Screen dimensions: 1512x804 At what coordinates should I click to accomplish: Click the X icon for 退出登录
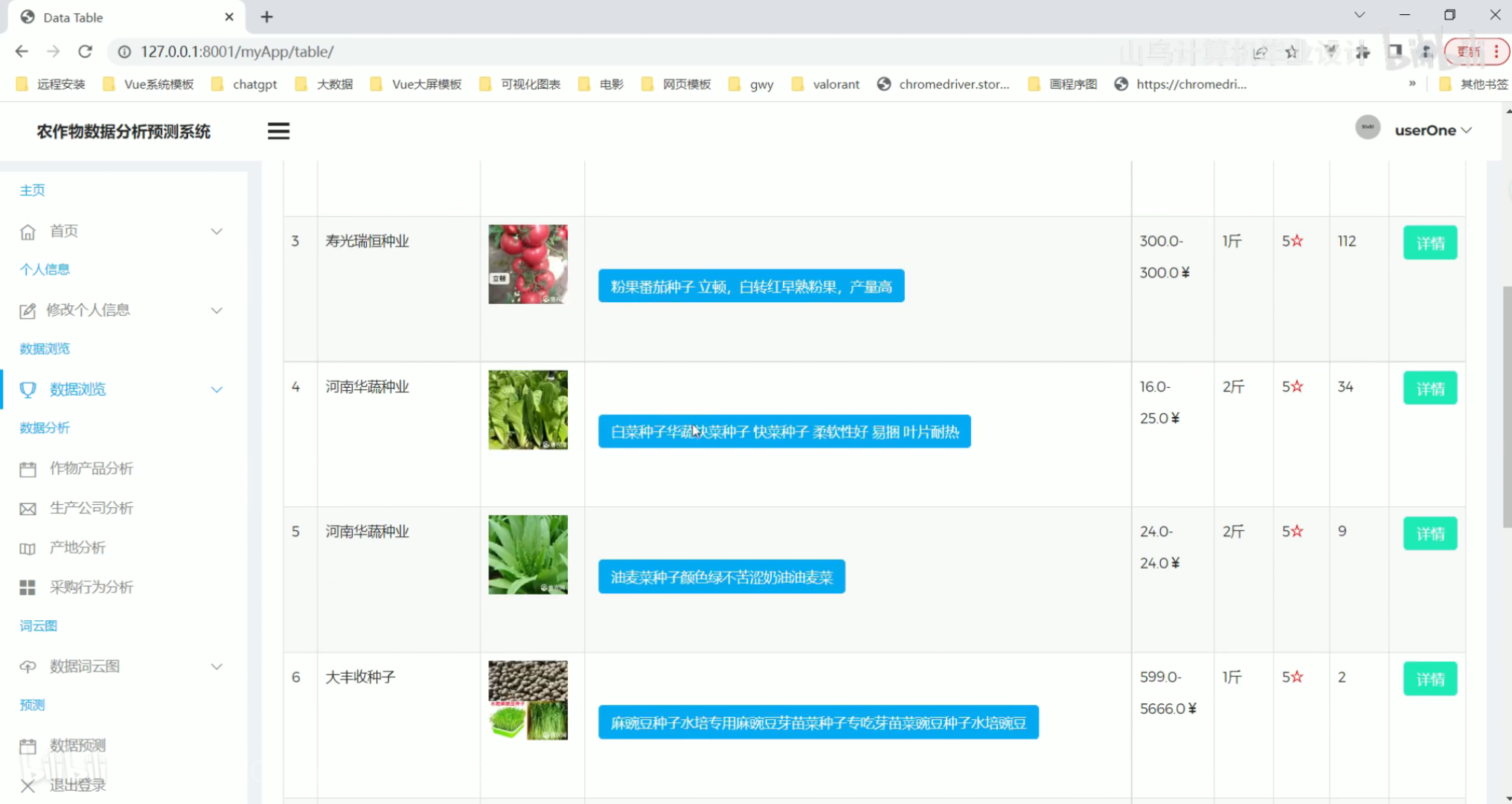click(28, 785)
